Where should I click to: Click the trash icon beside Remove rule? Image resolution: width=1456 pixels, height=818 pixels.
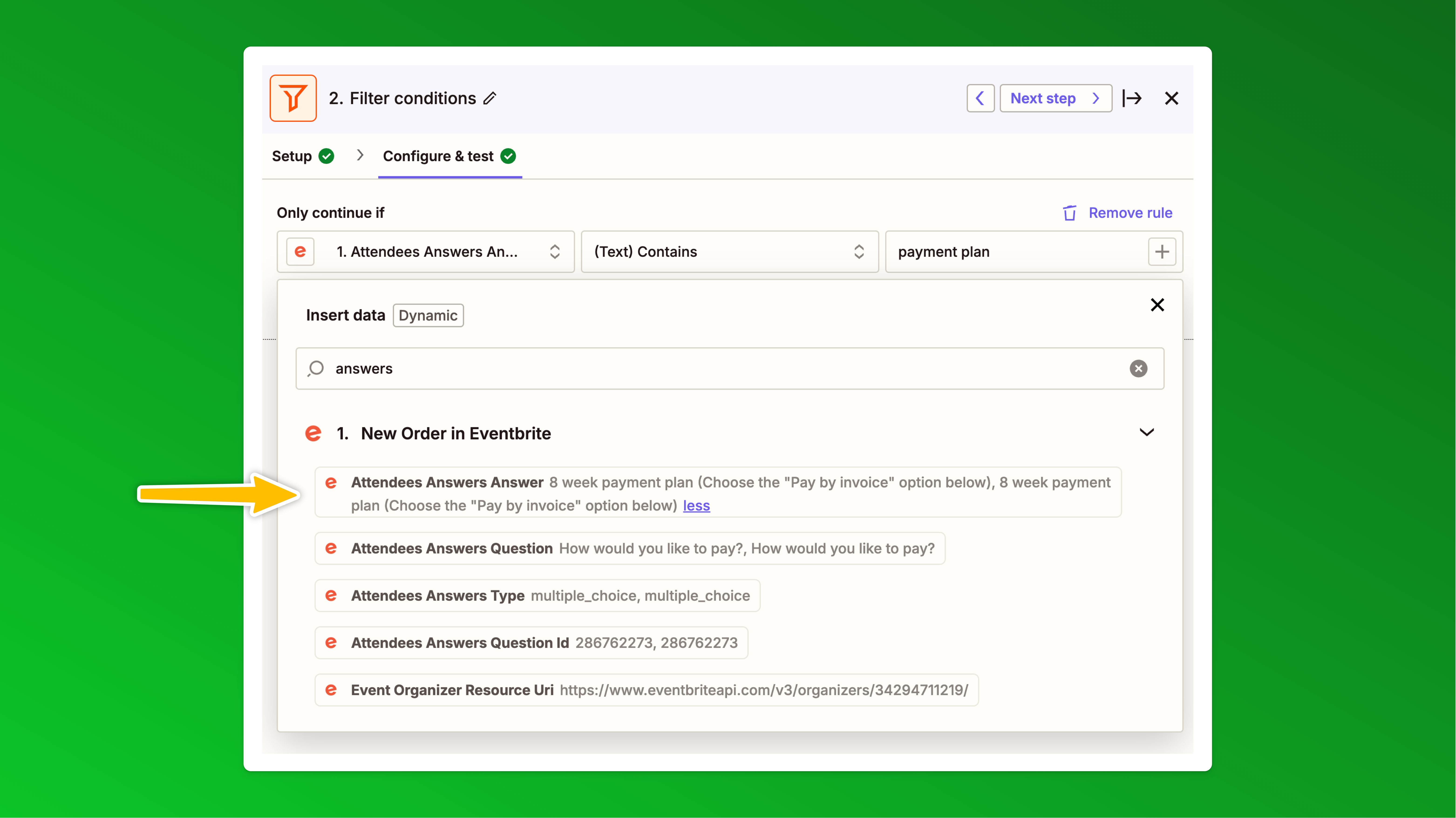[1069, 213]
